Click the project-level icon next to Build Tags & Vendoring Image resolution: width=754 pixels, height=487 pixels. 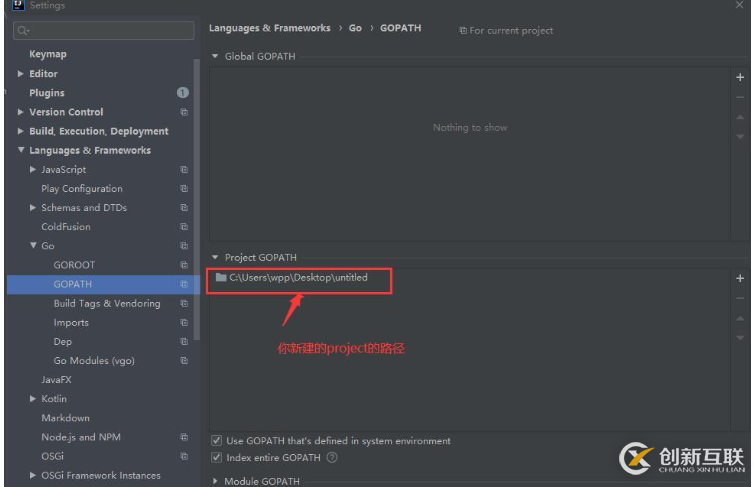point(184,303)
